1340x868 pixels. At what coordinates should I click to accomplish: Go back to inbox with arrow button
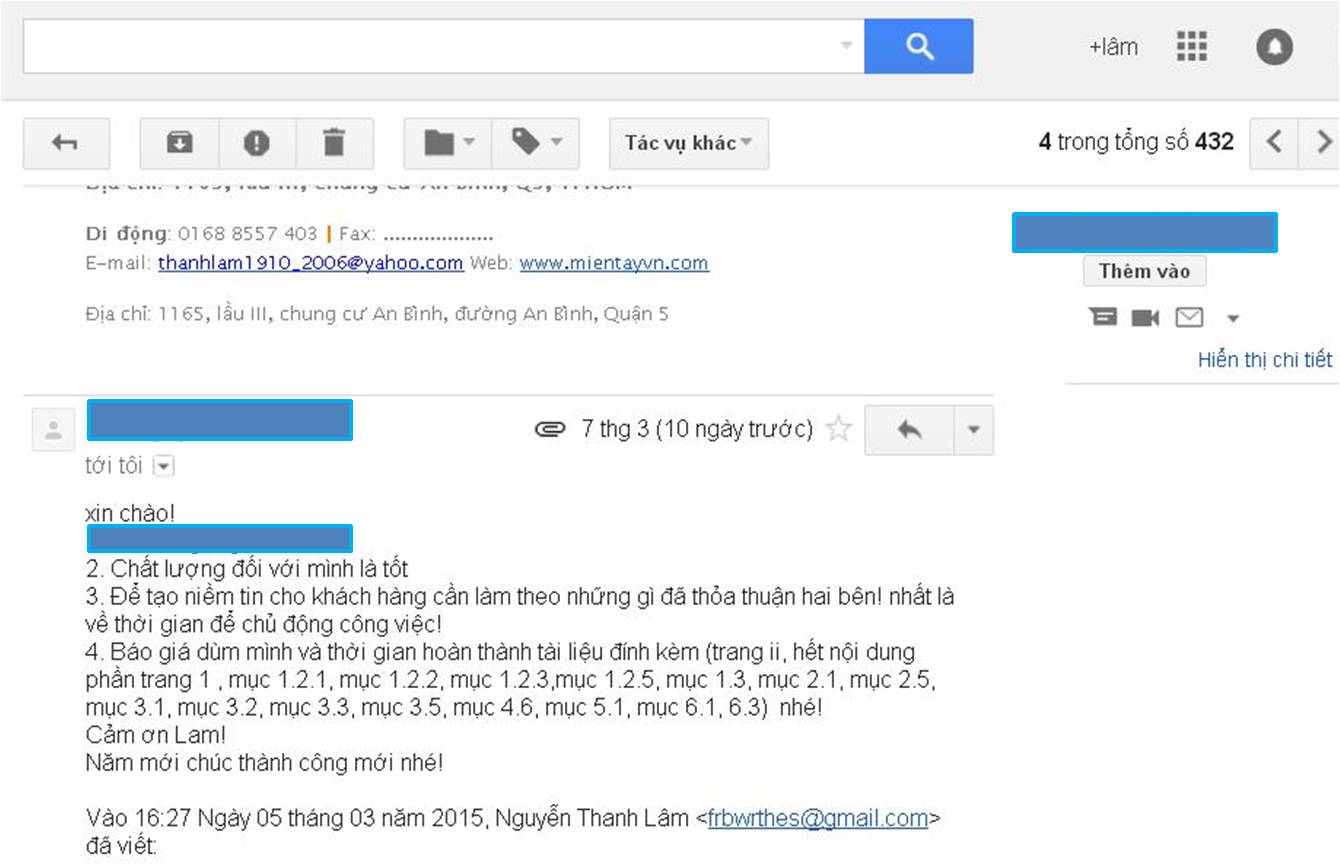tap(65, 143)
